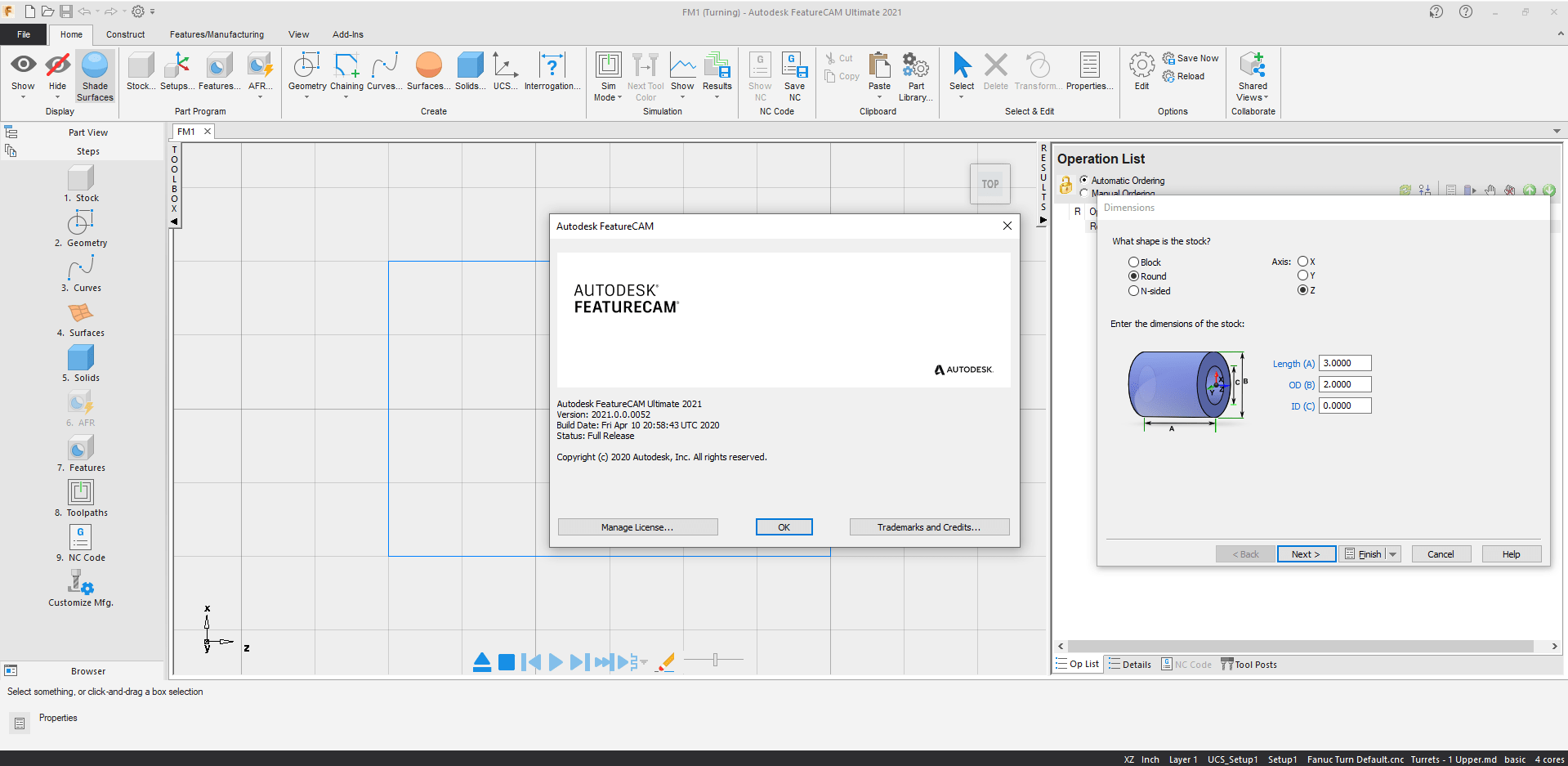Open the Details tab in results panel

[x=1130, y=665]
